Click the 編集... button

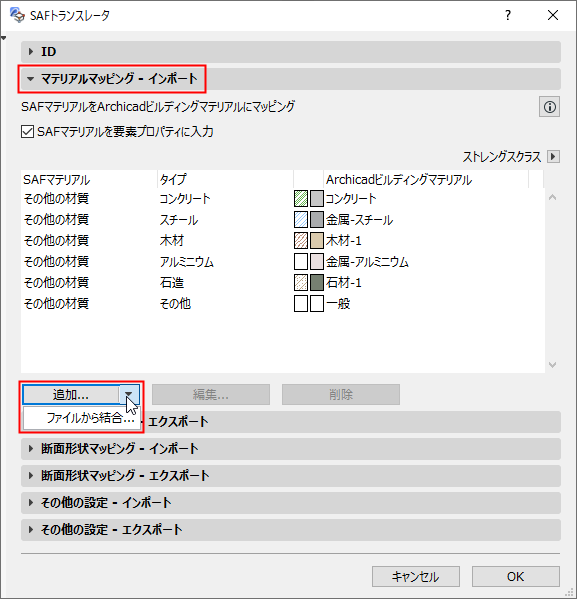click(211, 394)
